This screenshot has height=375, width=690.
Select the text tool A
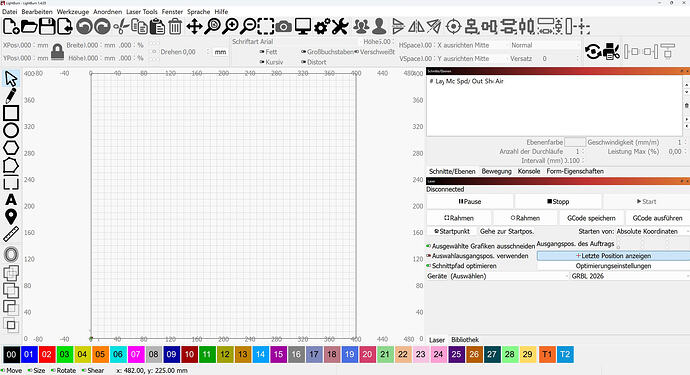tap(11, 200)
